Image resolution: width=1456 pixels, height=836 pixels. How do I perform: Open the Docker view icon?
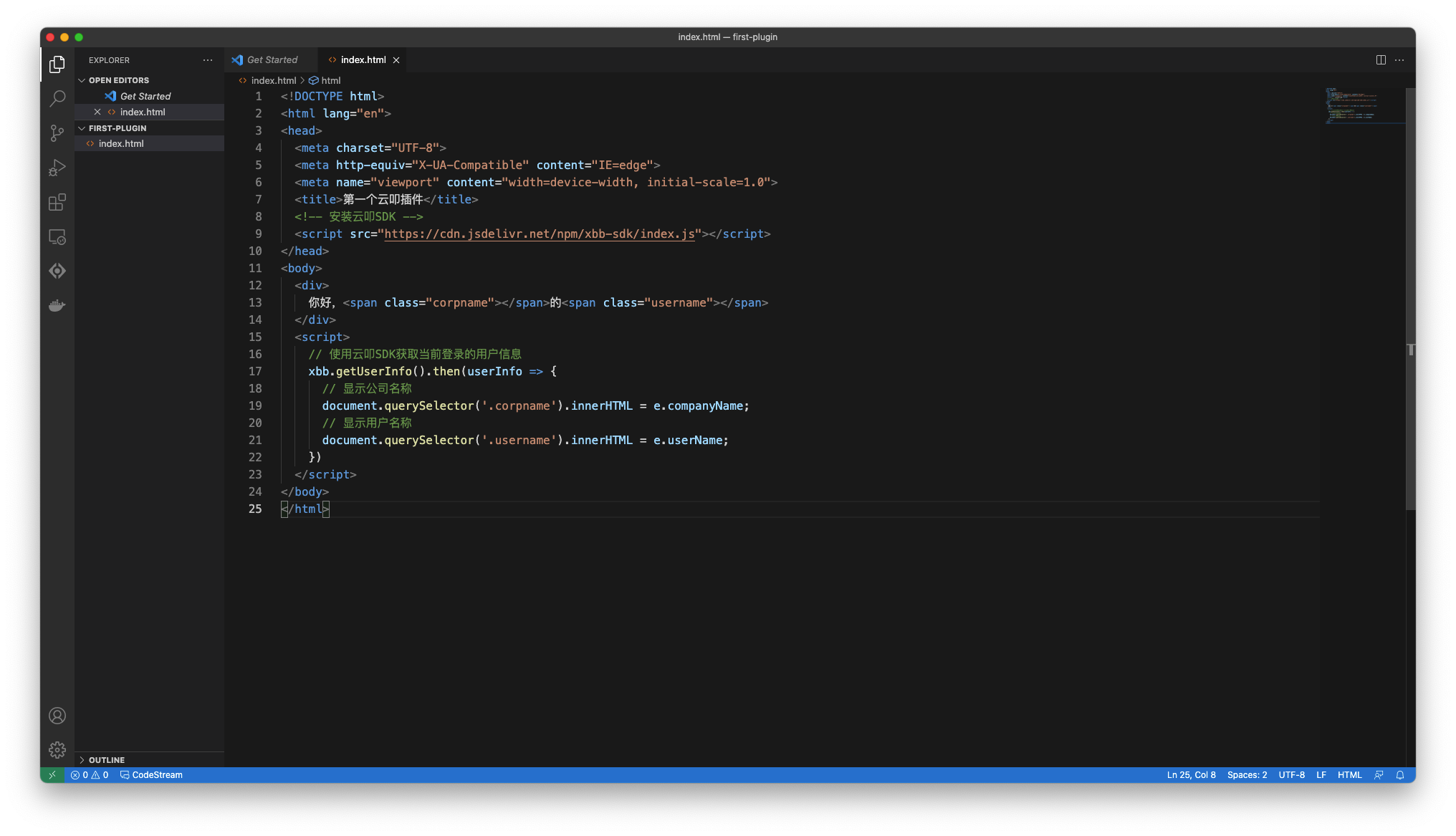tap(57, 306)
